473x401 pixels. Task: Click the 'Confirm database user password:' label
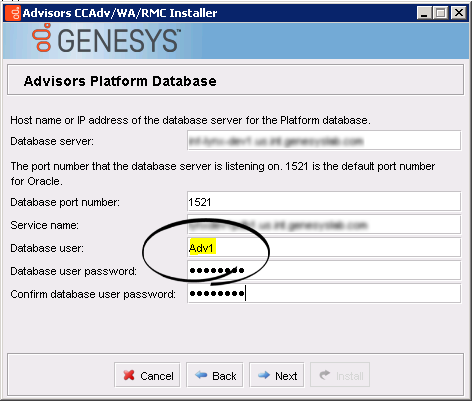(93, 294)
